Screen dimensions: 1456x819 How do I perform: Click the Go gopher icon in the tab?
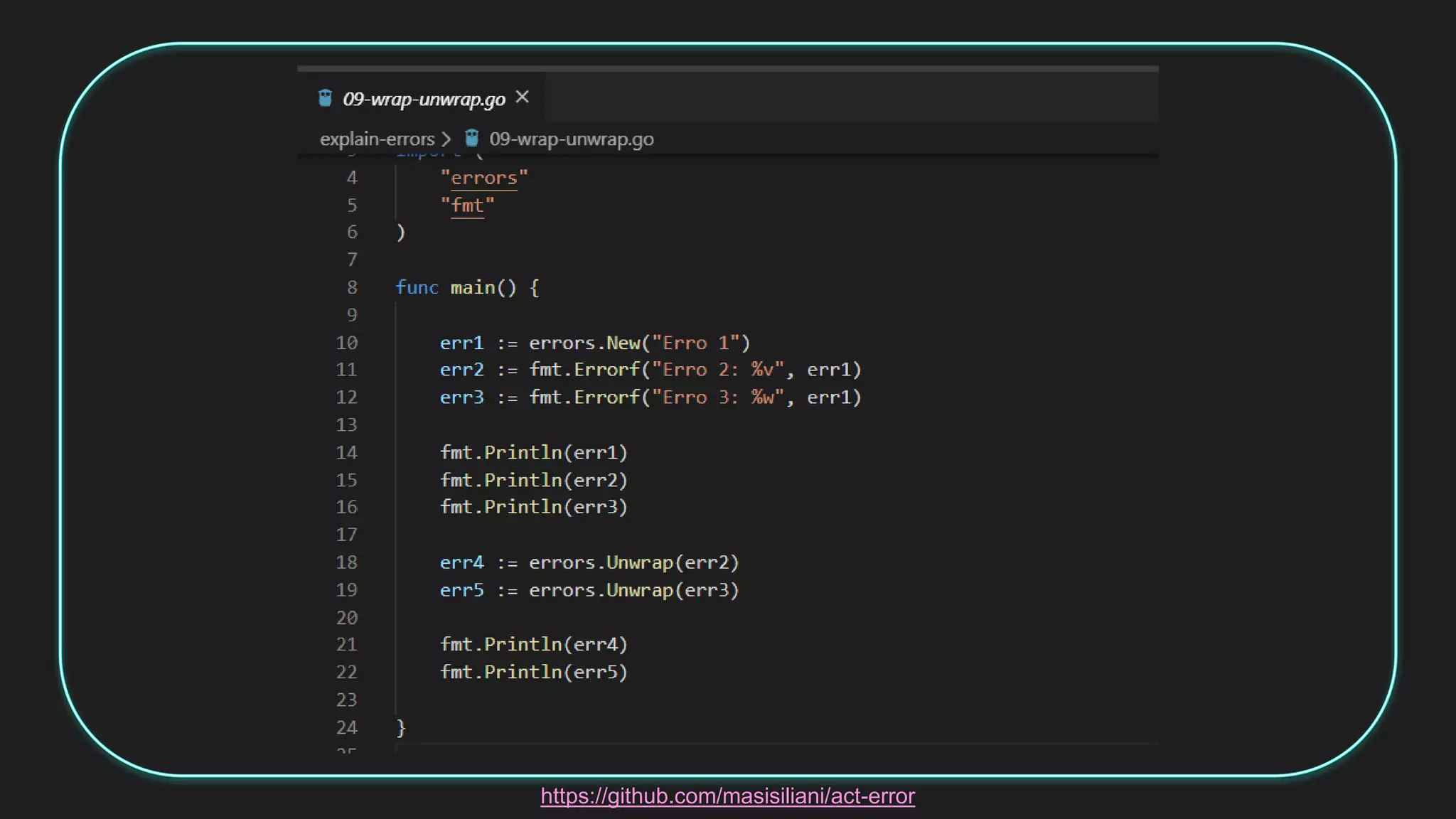(x=325, y=98)
